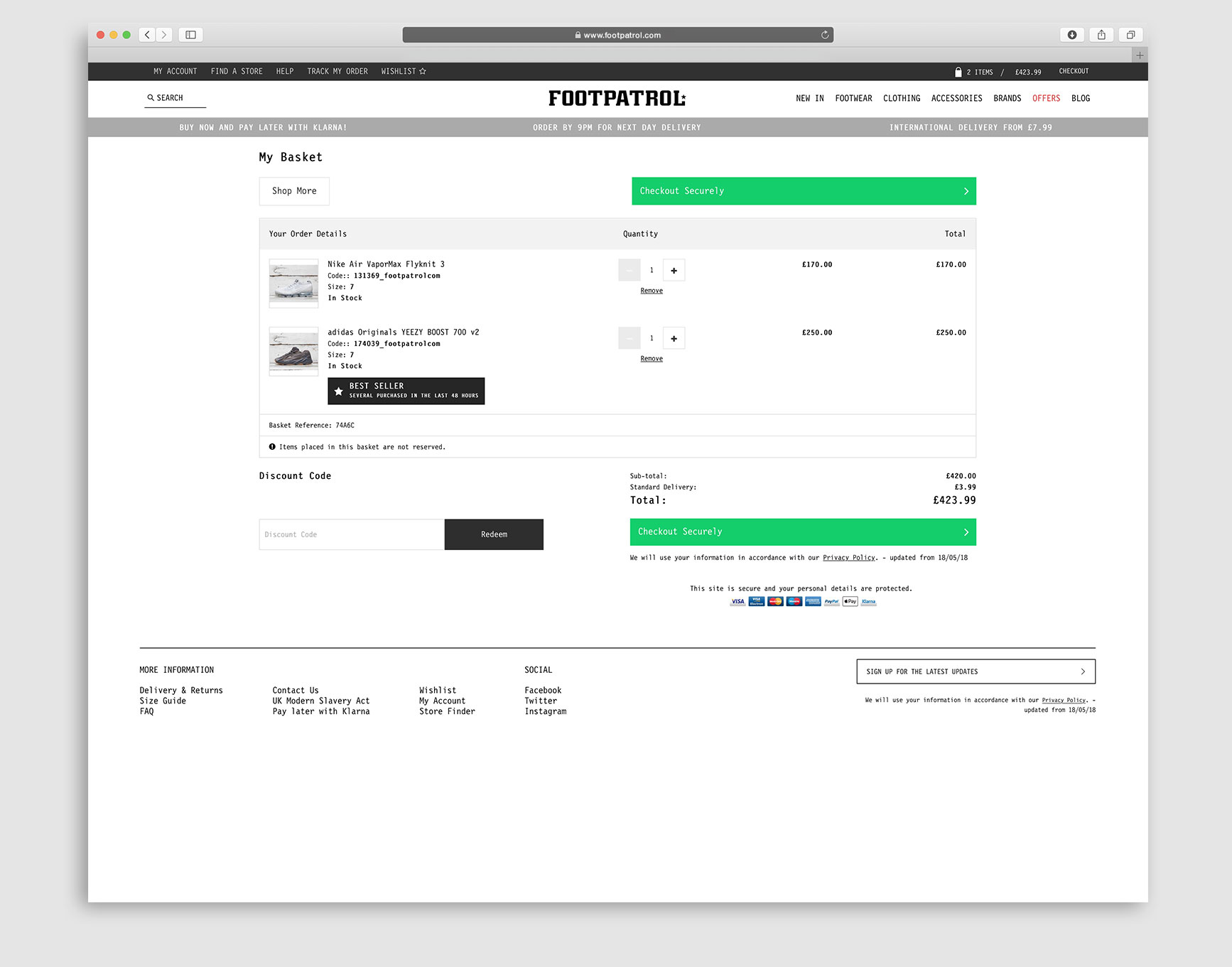Click the info icon beside basket reservation notice
Image resolution: width=1232 pixels, height=967 pixels.
click(272, 447)
